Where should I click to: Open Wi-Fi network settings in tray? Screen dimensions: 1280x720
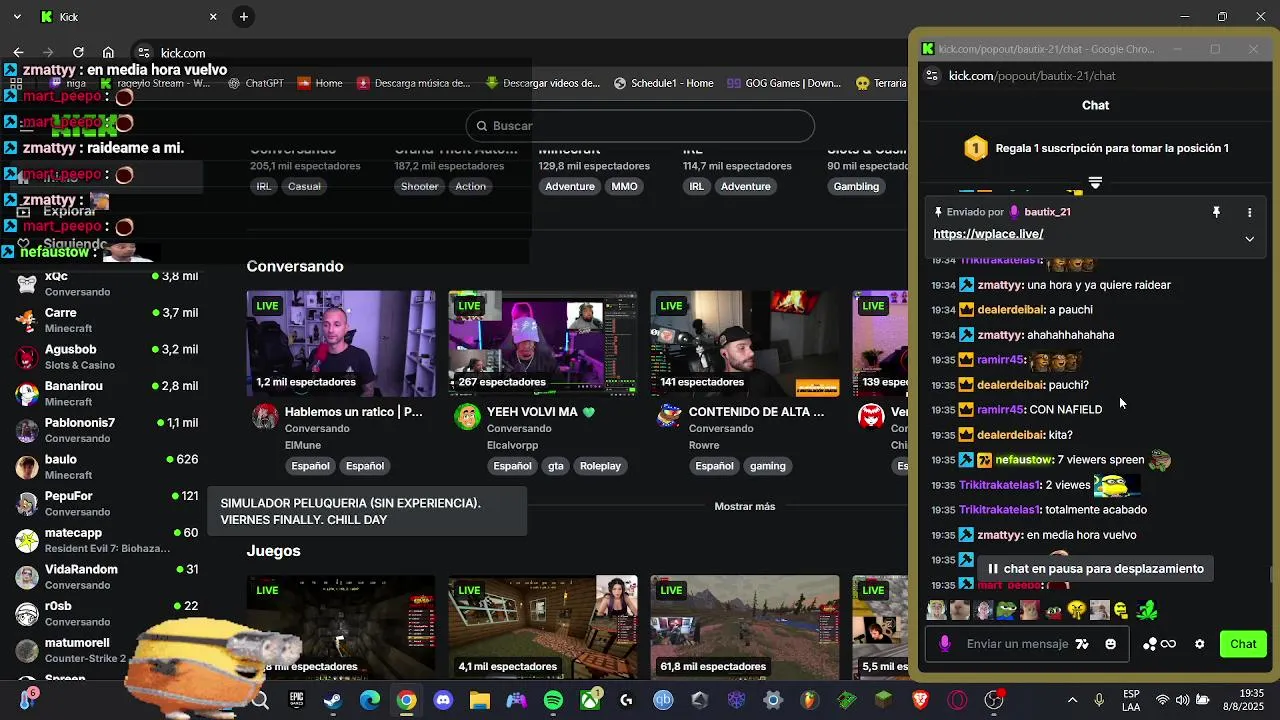(1162, 700)
